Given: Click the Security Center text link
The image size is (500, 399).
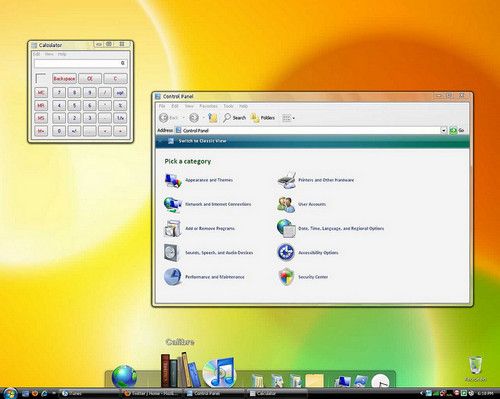Looking at the screenshot, I should (x=313, y=277).
